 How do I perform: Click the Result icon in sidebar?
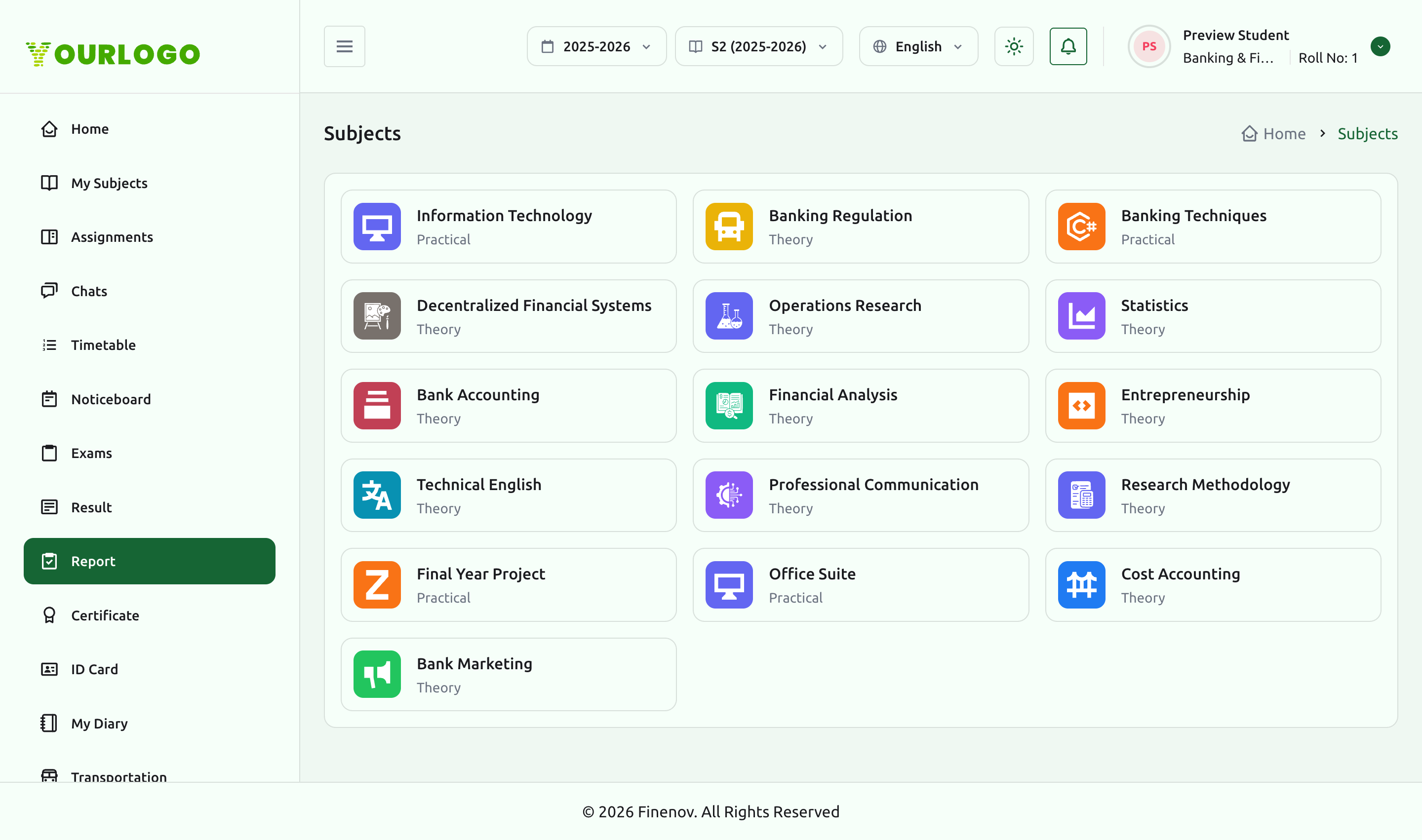pos(49,507)
